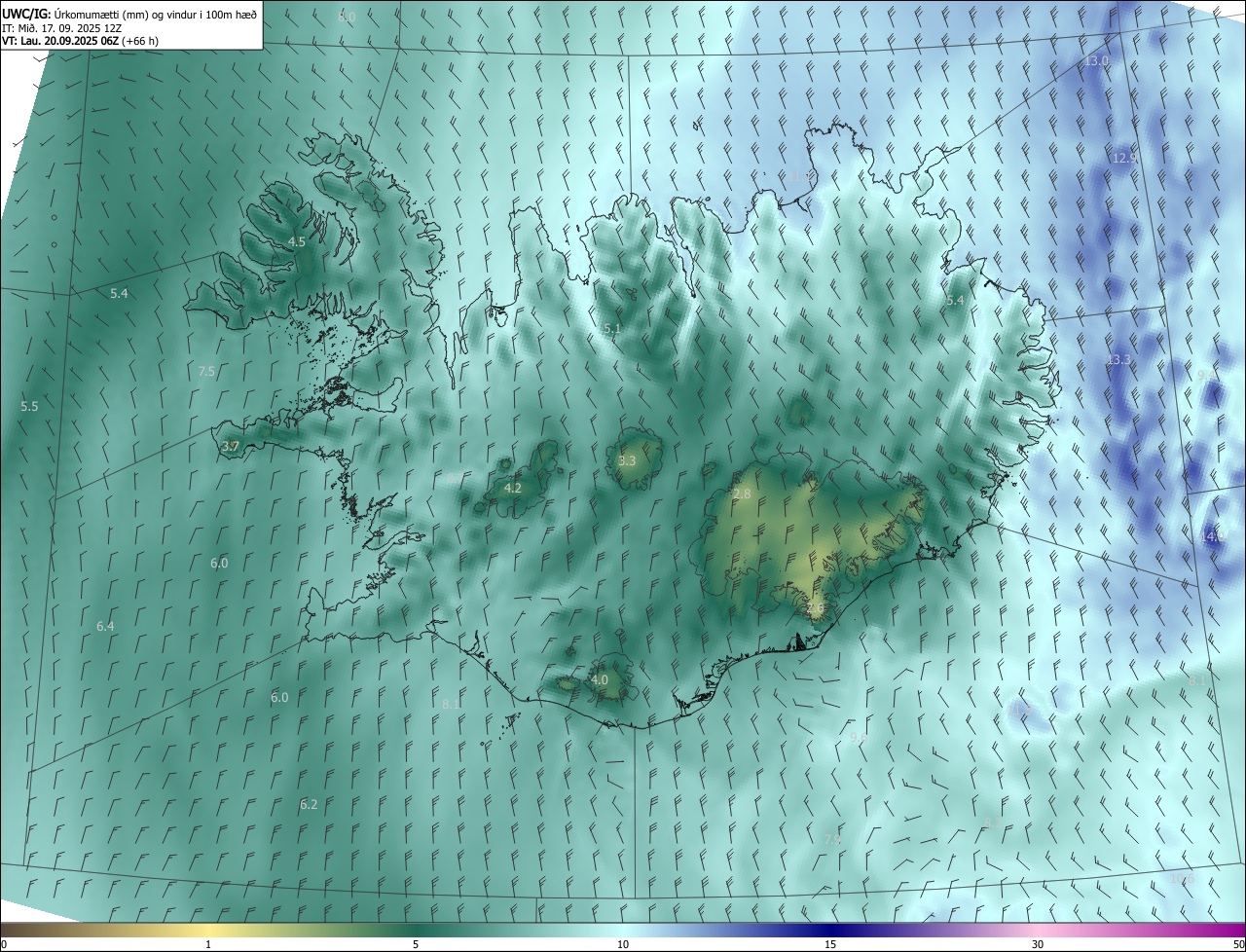Image resolution: width=1246 pixels, height=952 pixels.
Task: Click the 2.8 value on the glacier
Action: tap(742, 494)
